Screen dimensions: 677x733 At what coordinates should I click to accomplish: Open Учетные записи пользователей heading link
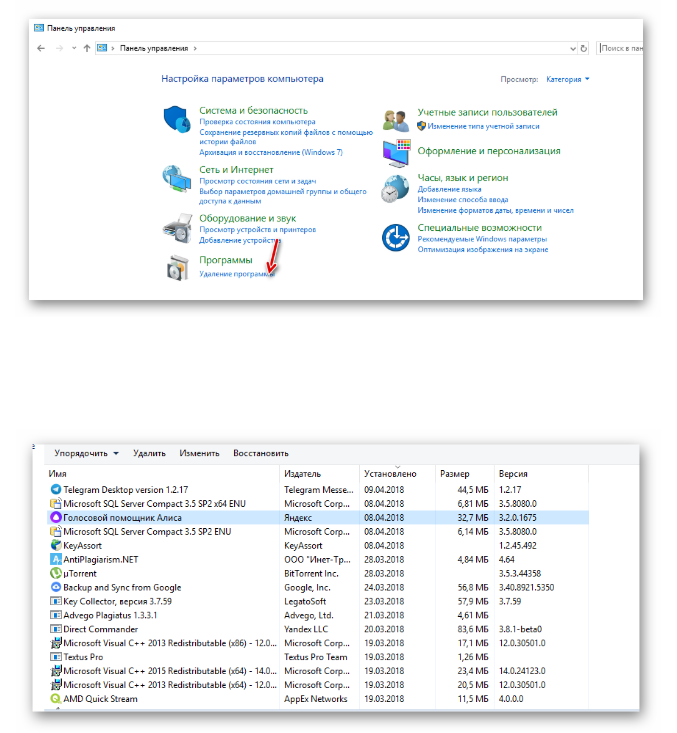487,112
